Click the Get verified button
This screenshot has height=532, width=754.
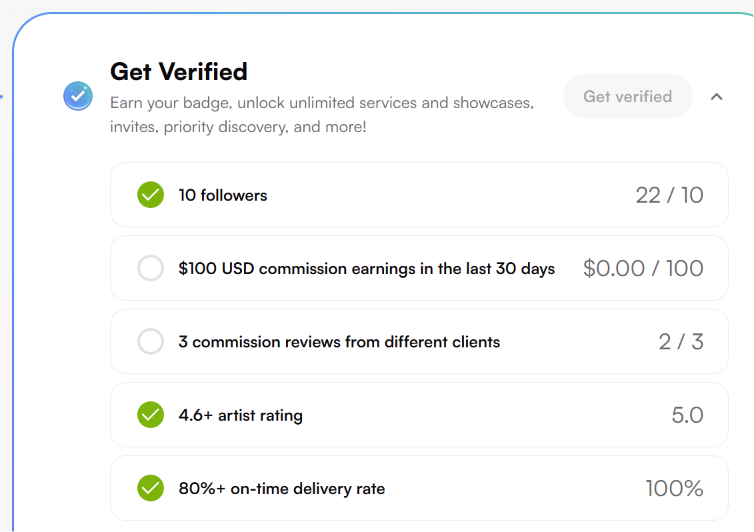628,96
